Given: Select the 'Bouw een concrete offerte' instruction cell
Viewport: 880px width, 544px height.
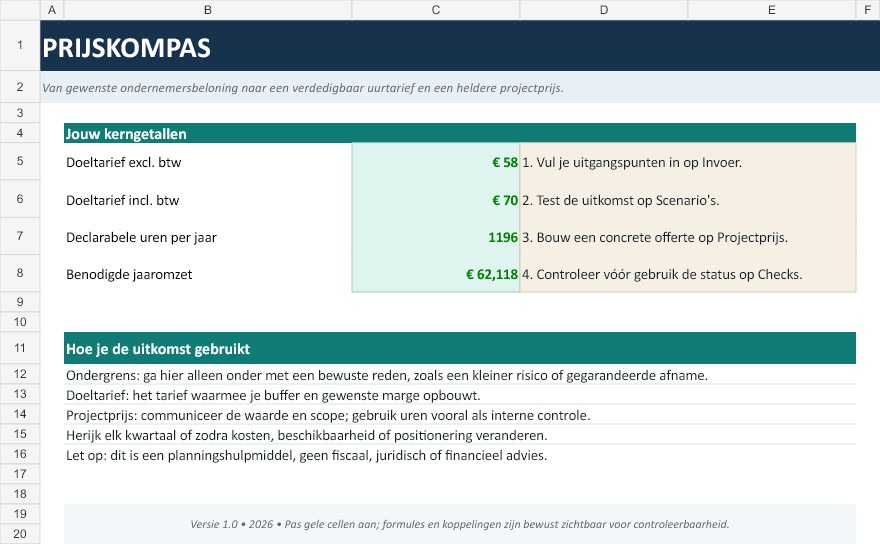Looking at the screenshot, I should [x=688, y=236].
